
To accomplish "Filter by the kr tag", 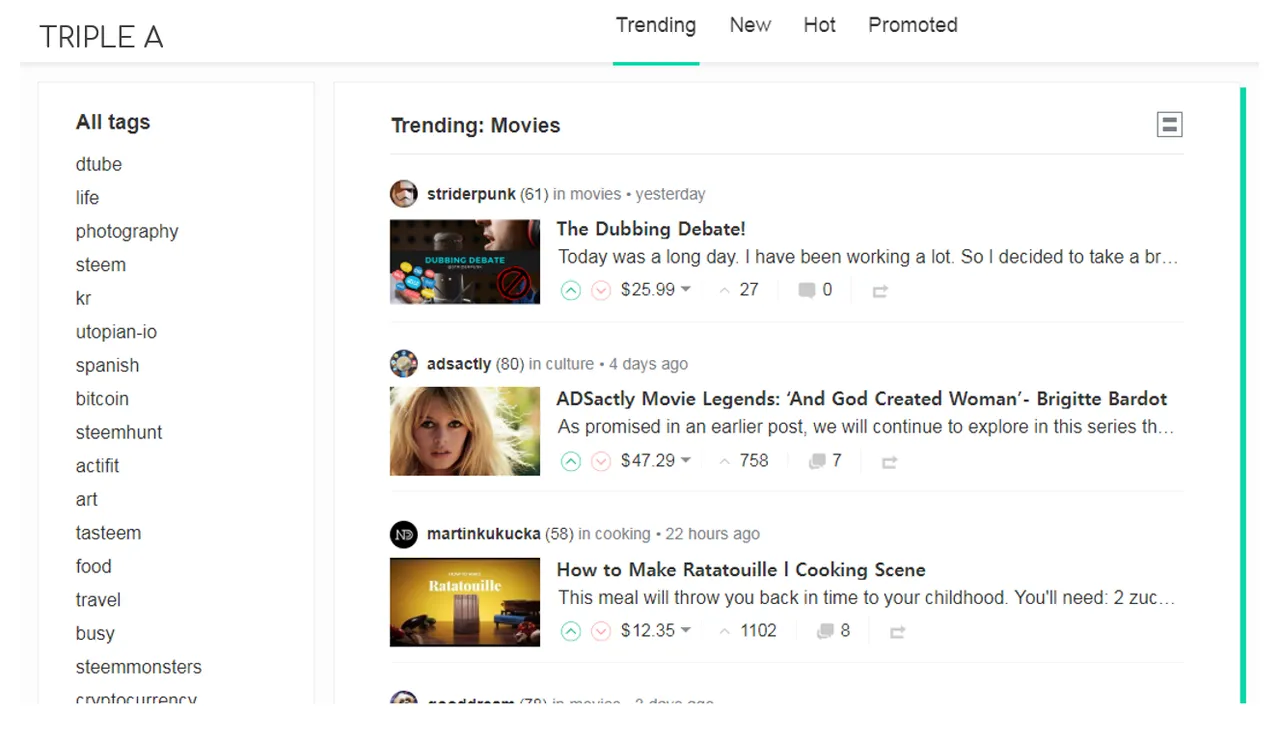I will 83,298.
